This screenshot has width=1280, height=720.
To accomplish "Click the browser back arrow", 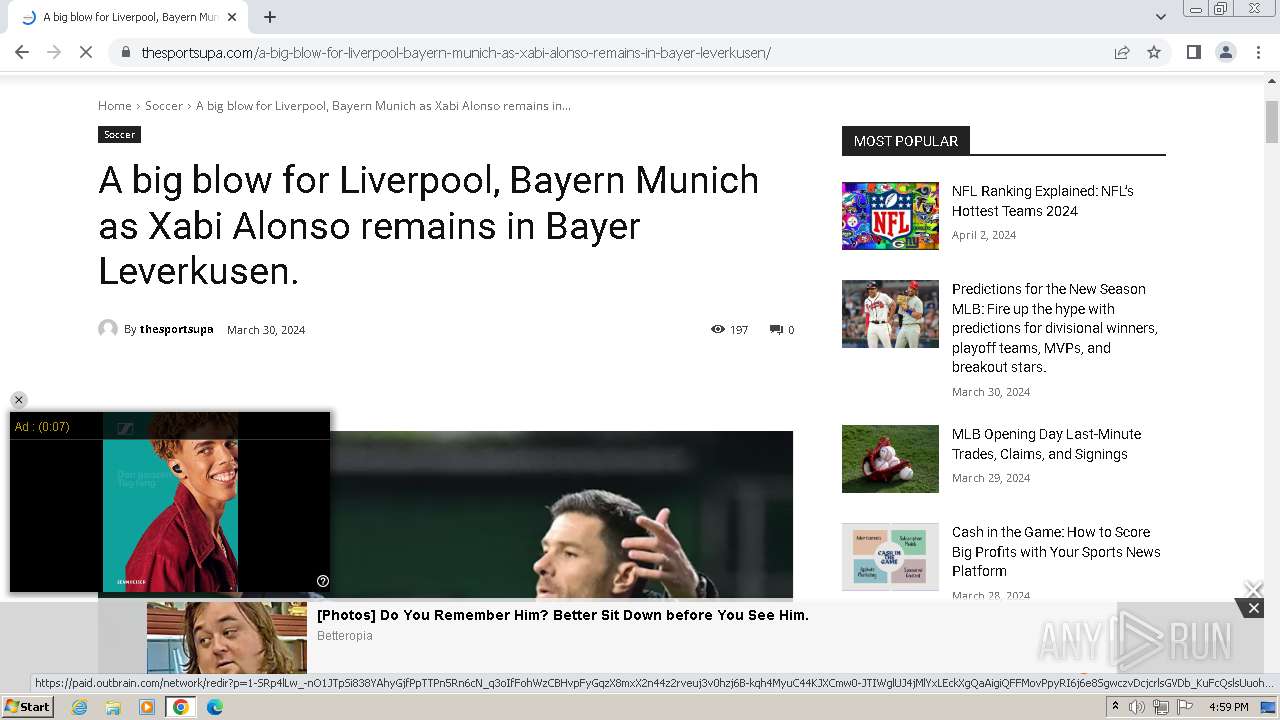I will [x=22, y=52].
